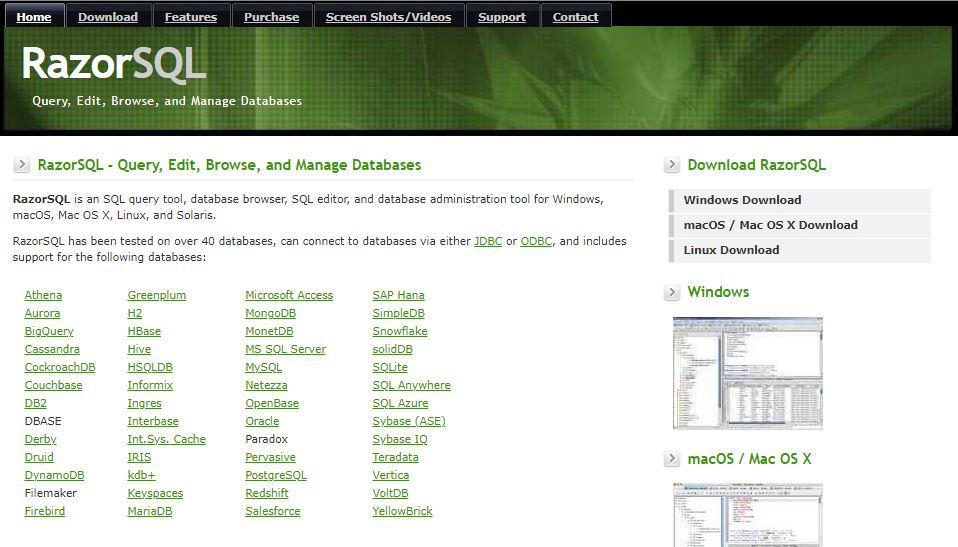Click the Linux Download button
This screenshot has height=547, width=958.
click(800, 250)
